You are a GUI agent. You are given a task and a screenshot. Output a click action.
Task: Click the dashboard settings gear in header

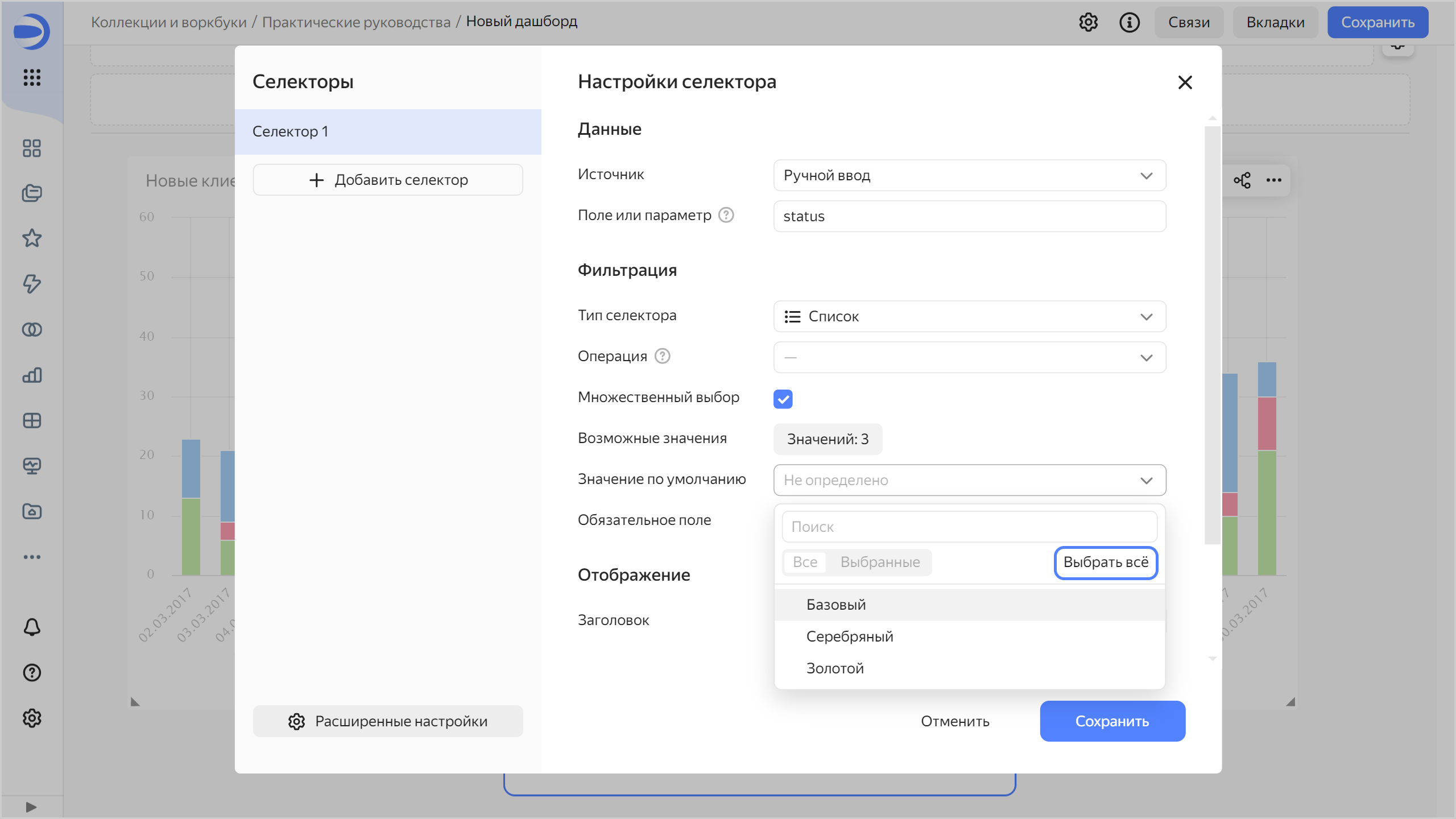tap(1088, 22)
